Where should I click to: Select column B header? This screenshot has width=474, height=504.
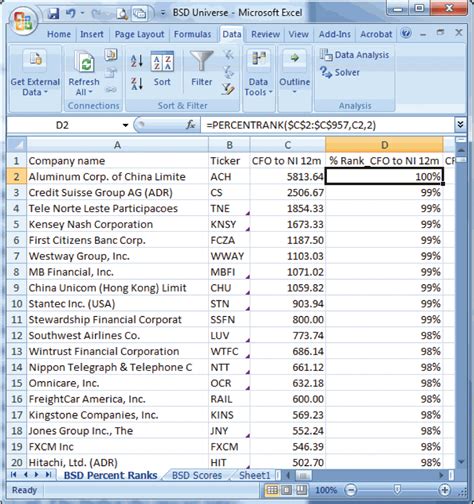click(x=229, y=145)
